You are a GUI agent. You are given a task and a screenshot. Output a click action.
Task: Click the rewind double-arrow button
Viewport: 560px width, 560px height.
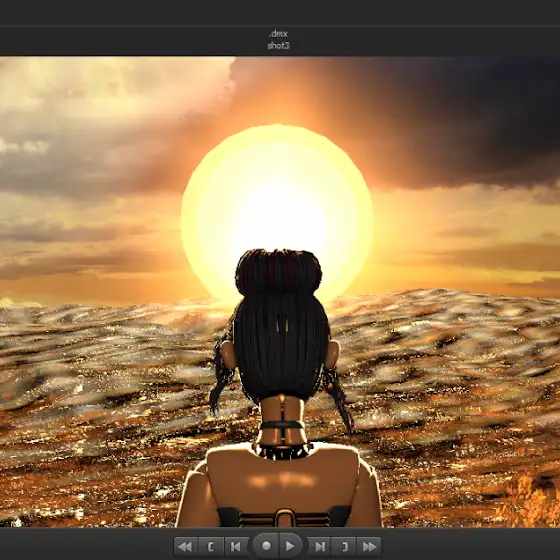tap(185, 546)
